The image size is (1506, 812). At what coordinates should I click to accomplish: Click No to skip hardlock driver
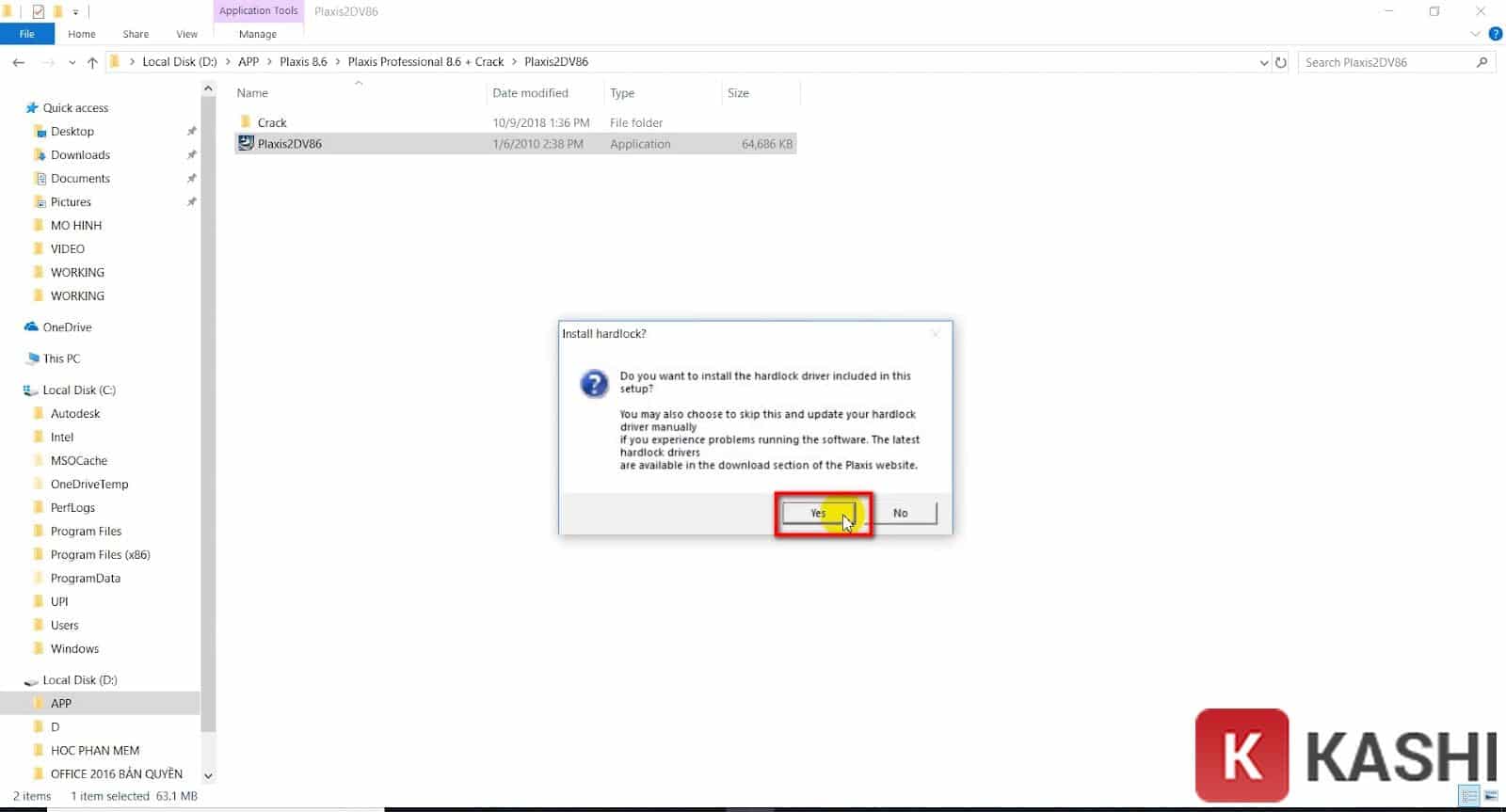(900, 513)
